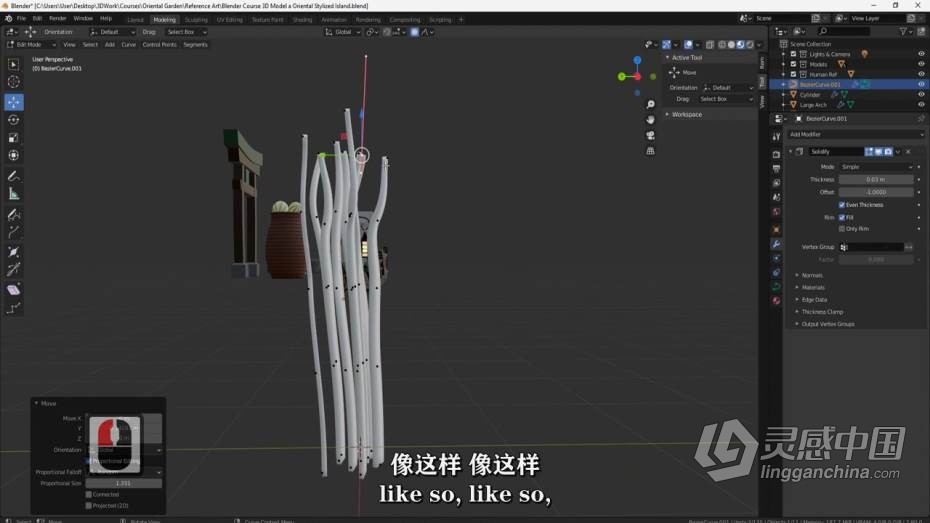Hide Lights & Camera collection via eye
Image resolution: width=930 pixels, height=523 pixels.
921,54
